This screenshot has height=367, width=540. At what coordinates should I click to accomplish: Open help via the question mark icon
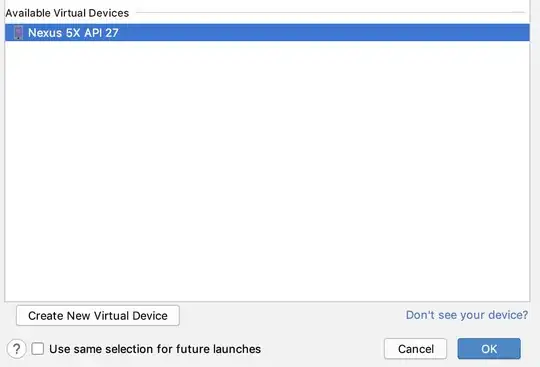(x=16, y=349)
